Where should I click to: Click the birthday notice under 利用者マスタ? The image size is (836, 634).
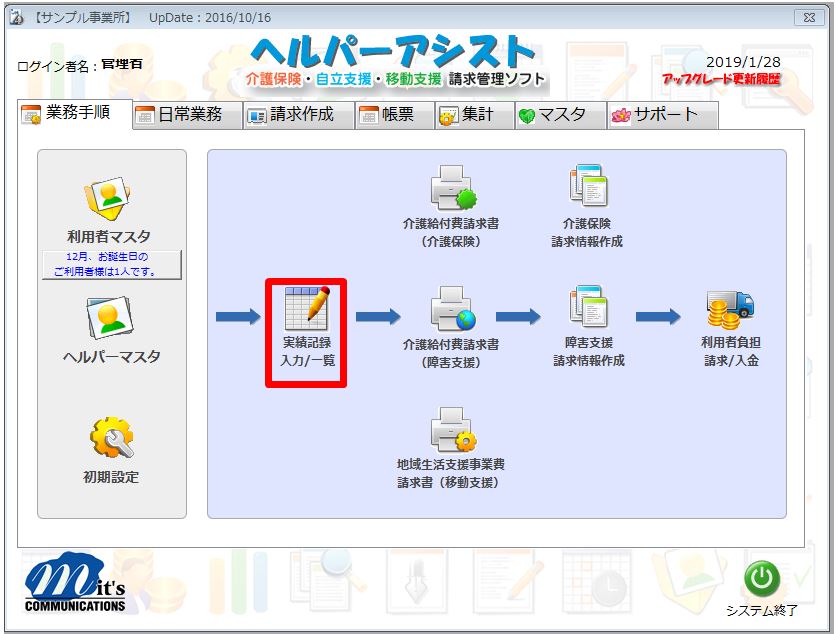pos(111,264)
